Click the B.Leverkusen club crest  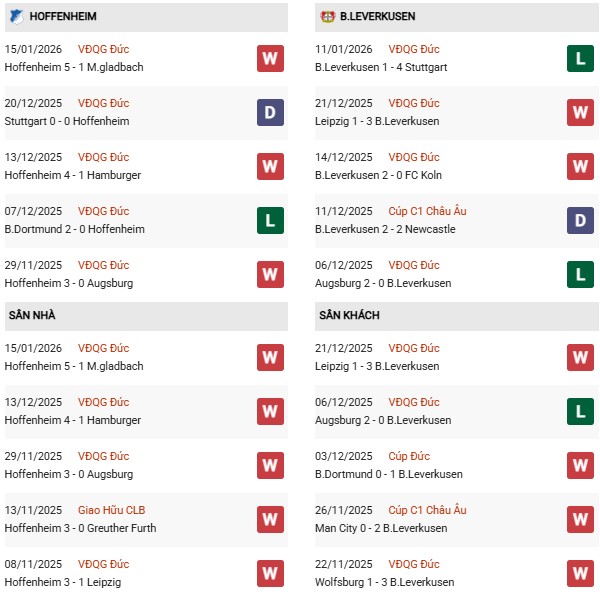pos(326,17)
